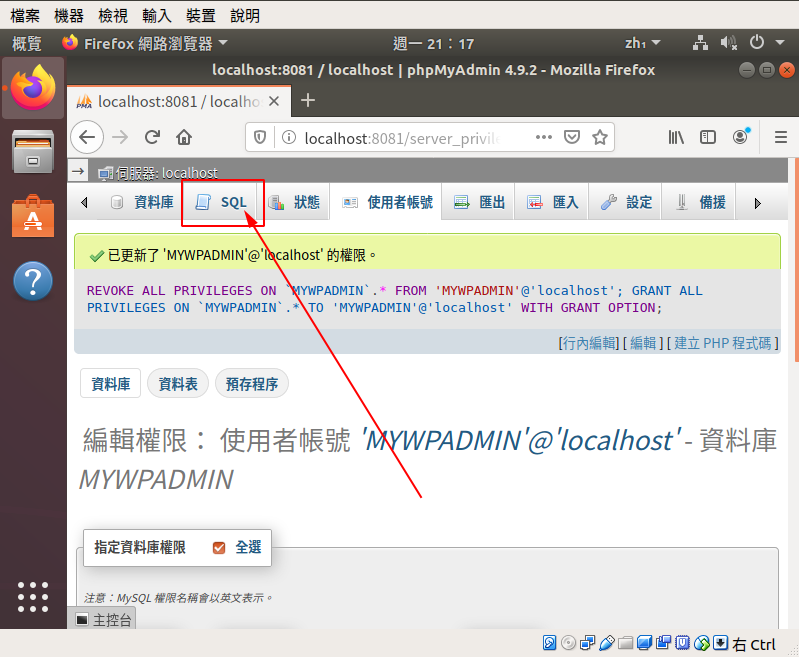Open the 狀態 tab

tap(295, 202)
